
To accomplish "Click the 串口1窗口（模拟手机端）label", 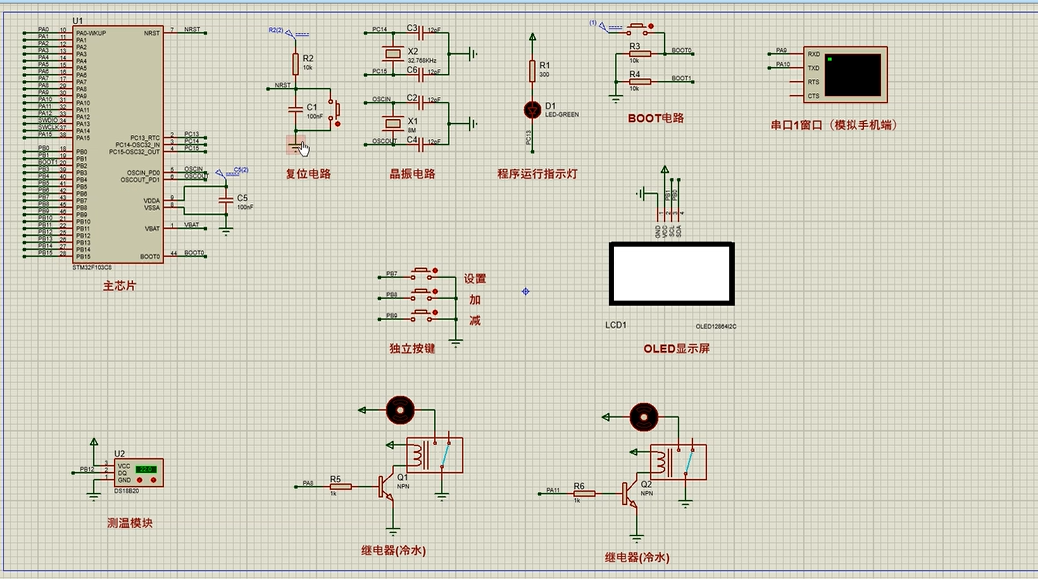I will 835,125.
